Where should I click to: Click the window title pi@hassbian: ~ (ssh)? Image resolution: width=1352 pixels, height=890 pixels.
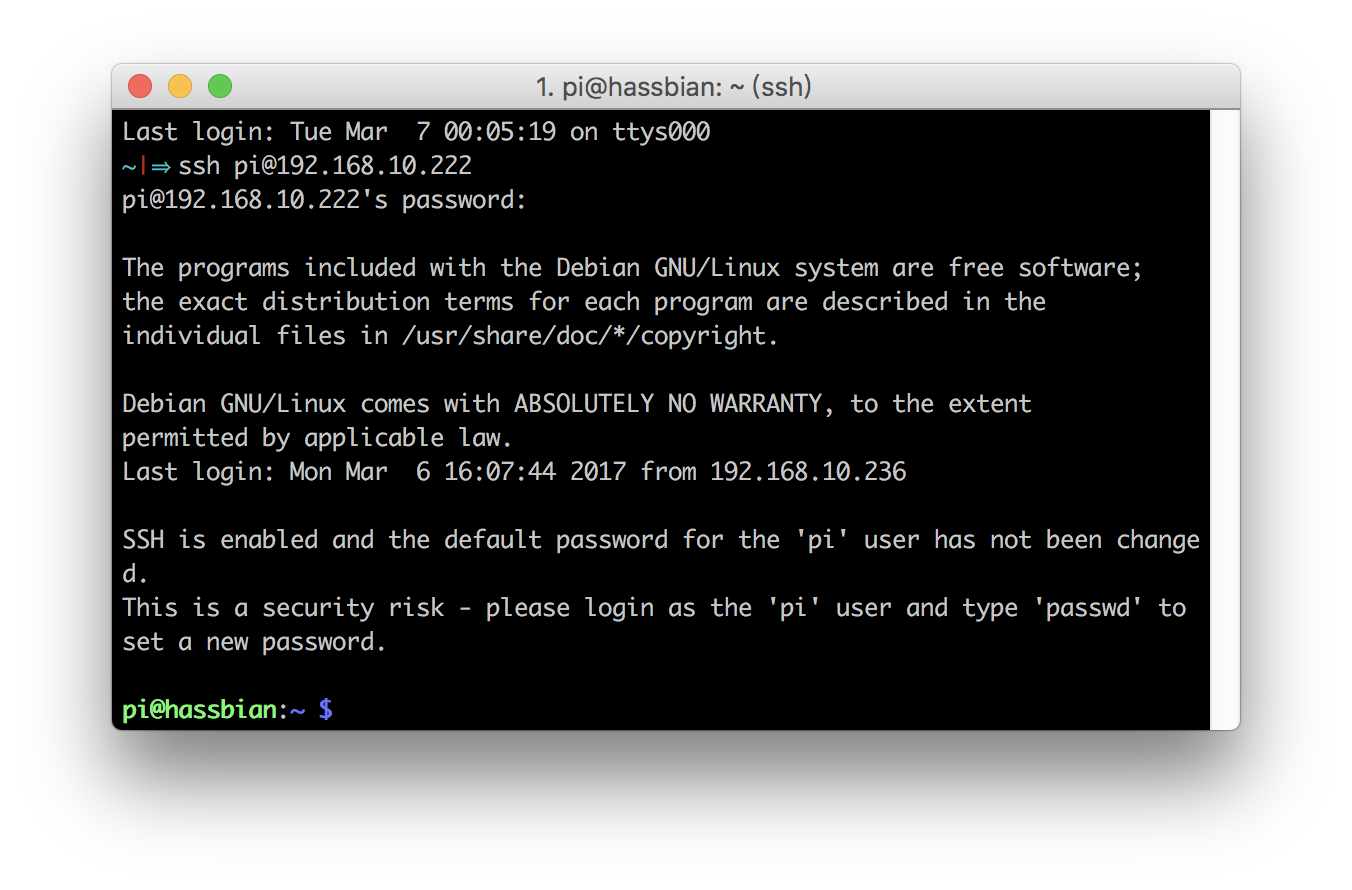click(x=674, y=87)
